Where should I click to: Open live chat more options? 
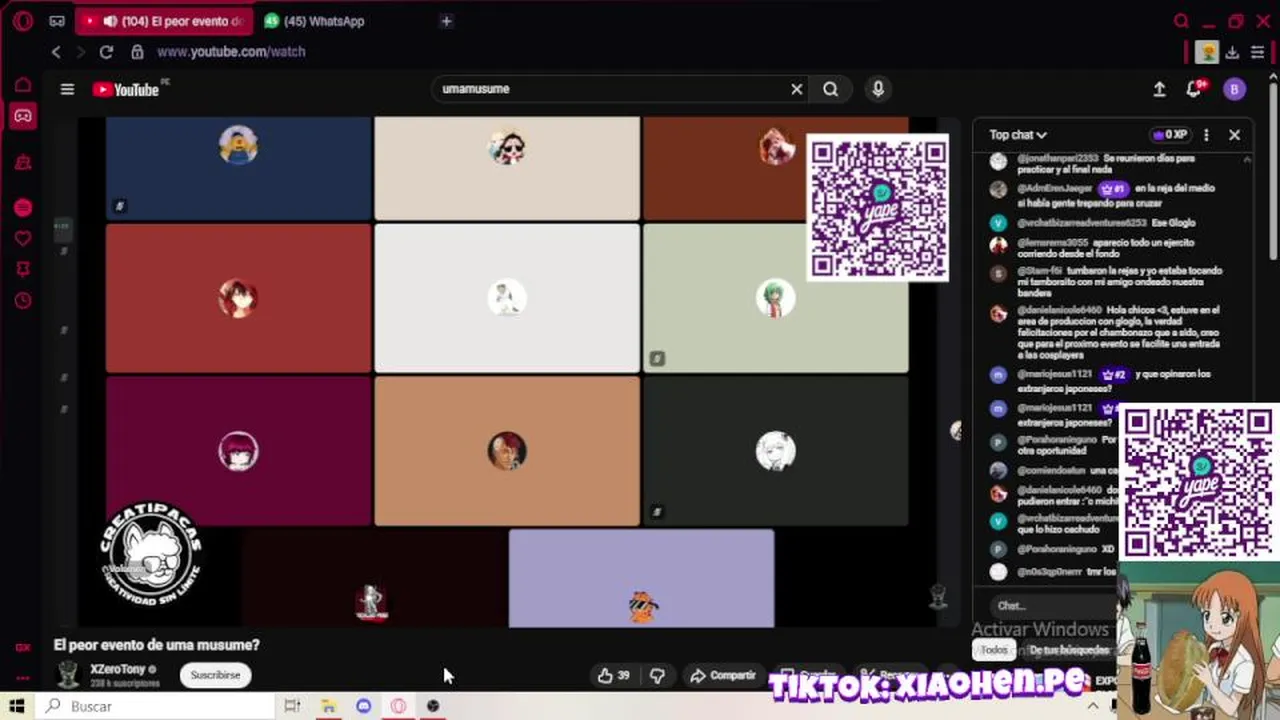1206,135
